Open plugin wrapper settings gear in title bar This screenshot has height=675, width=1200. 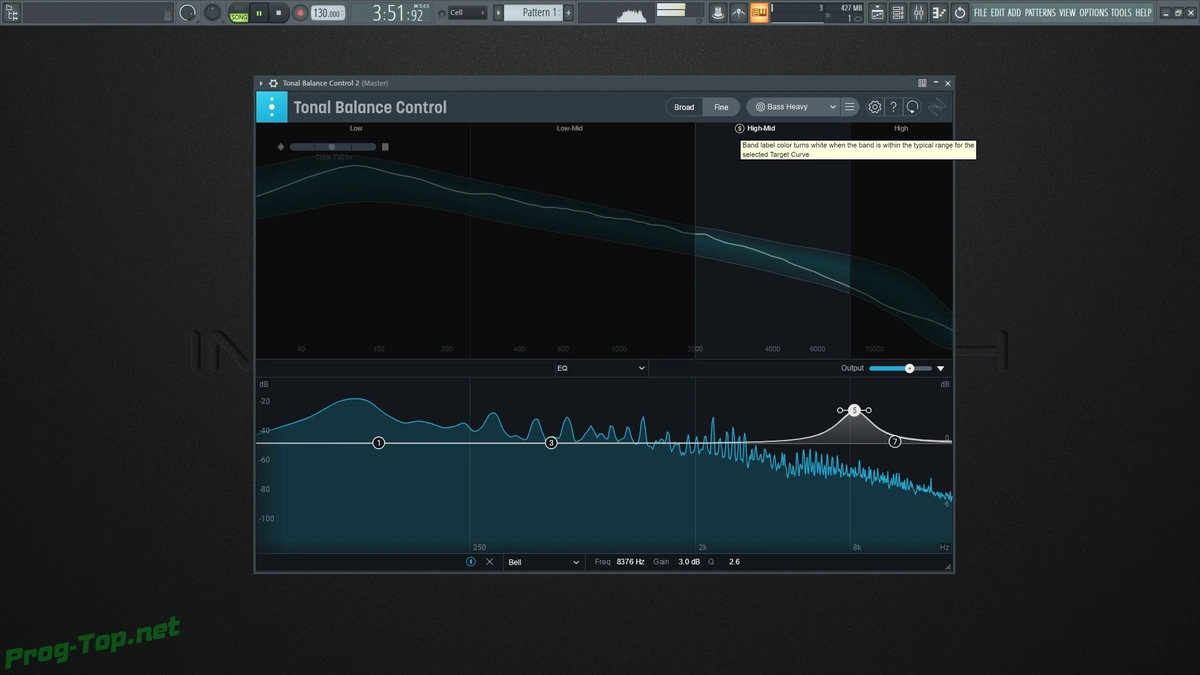click(273, 83)
